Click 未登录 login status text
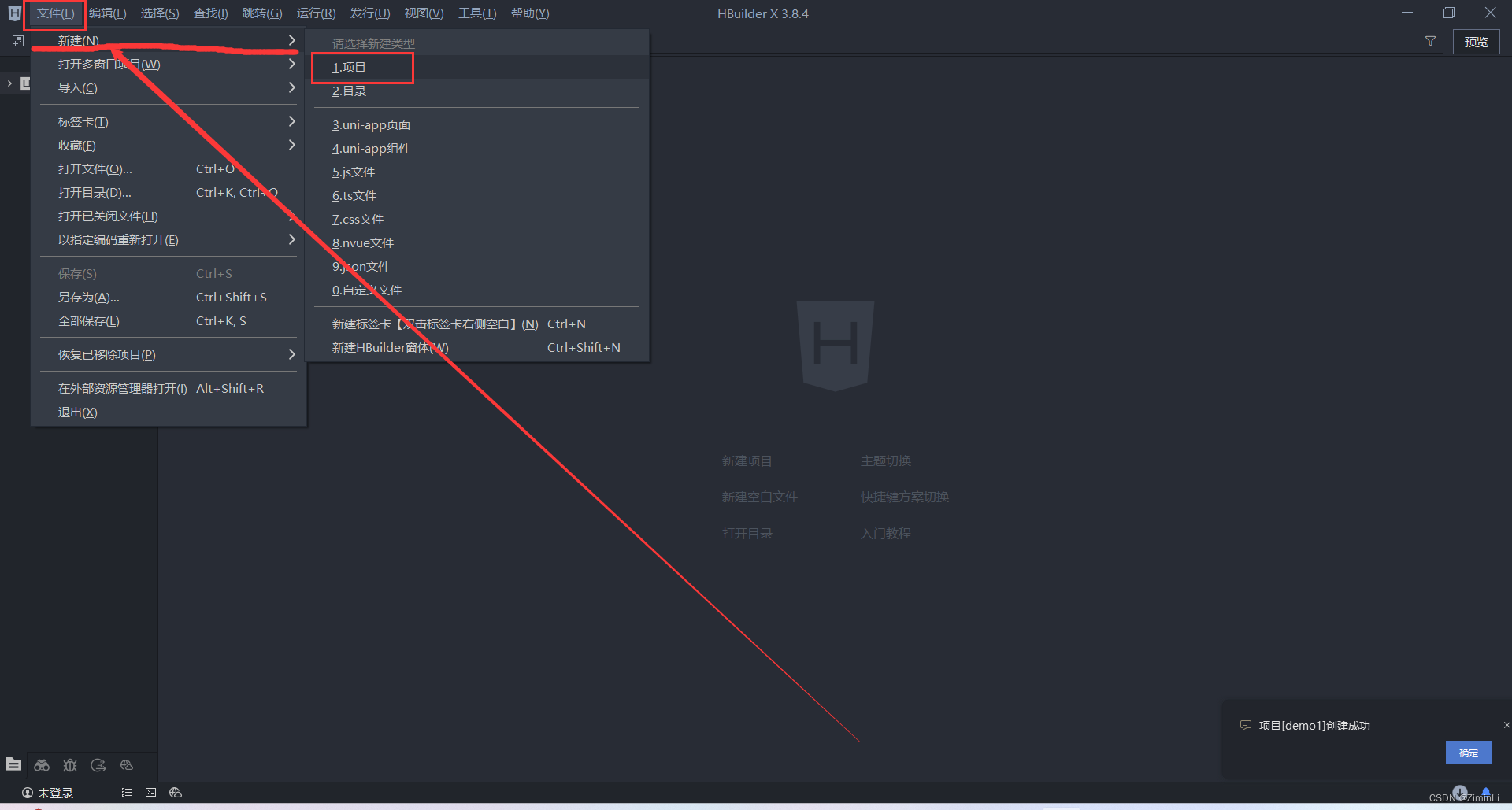This screenshot has width=1512, height=810. pos(55,793)
